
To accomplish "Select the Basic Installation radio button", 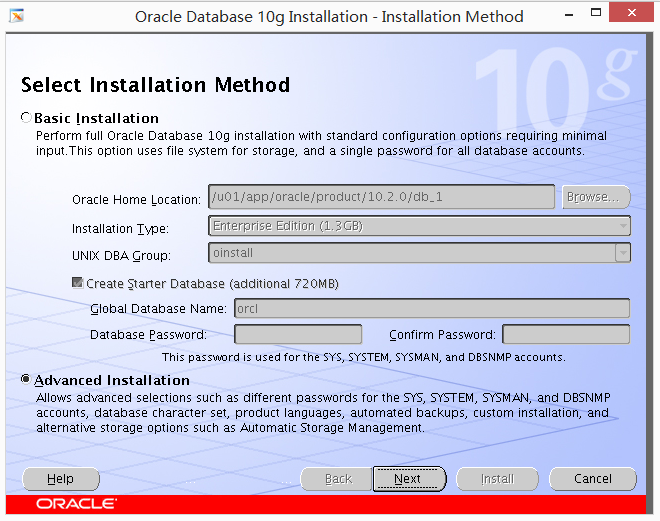I will (x=26, y=117).
